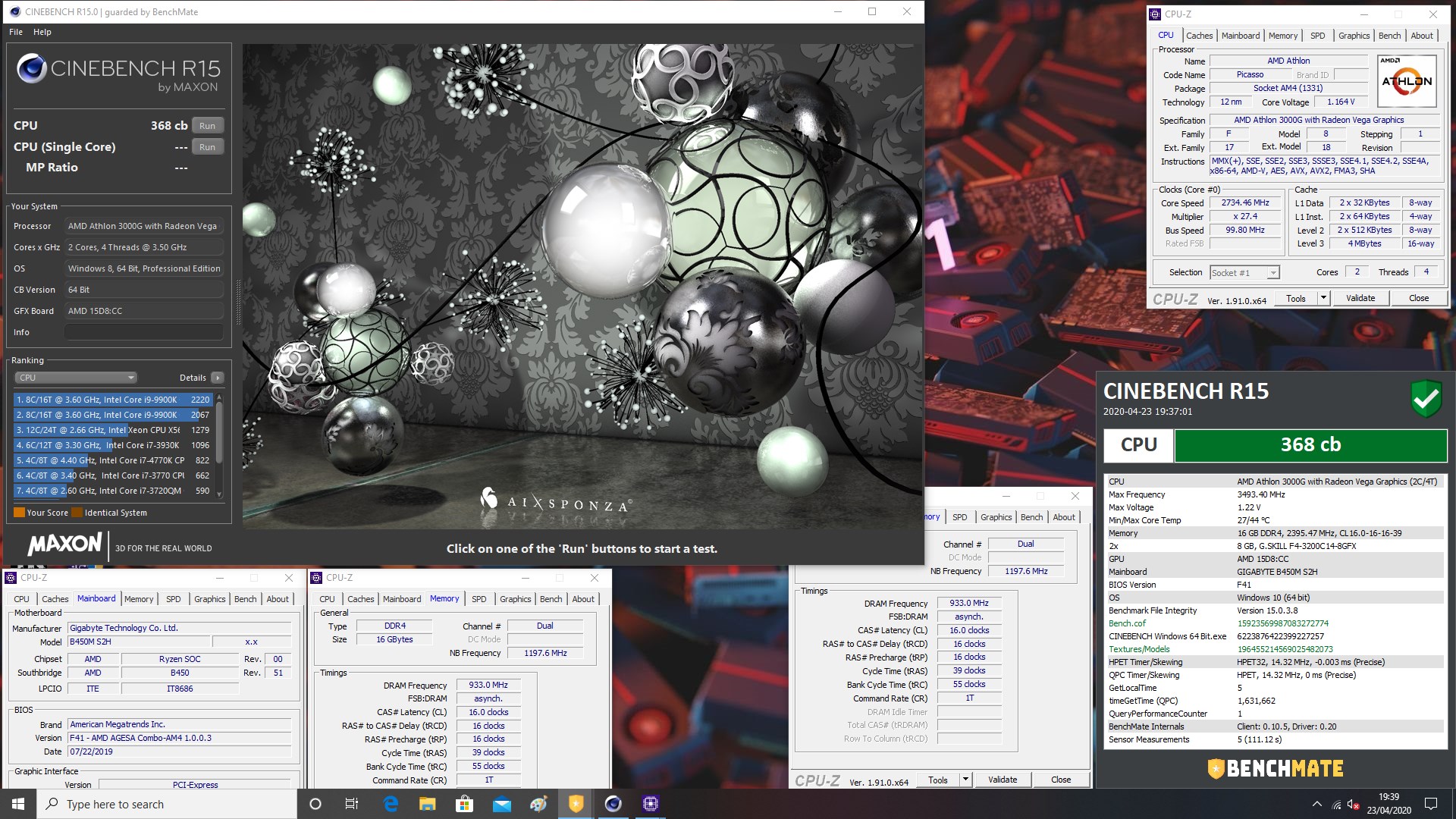Open Bench tab in top-right CPU-Z

pyautogui.click(x=1389, y=36)
